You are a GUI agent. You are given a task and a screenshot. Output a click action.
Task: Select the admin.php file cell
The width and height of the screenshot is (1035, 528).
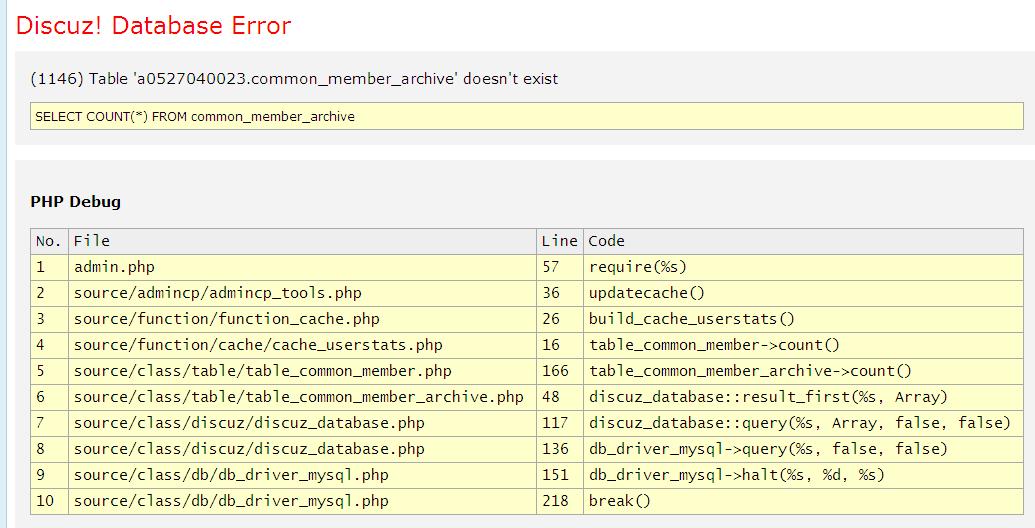point(302,267)
